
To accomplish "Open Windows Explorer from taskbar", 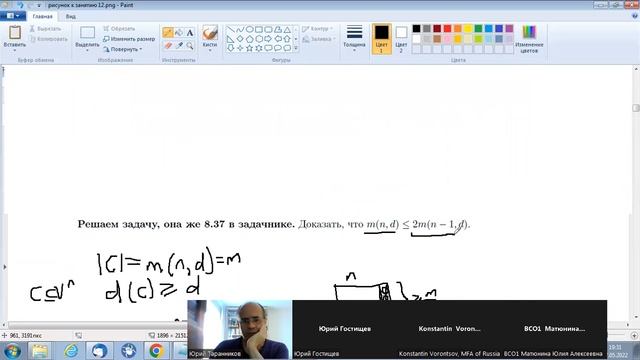I will [40, 351].
